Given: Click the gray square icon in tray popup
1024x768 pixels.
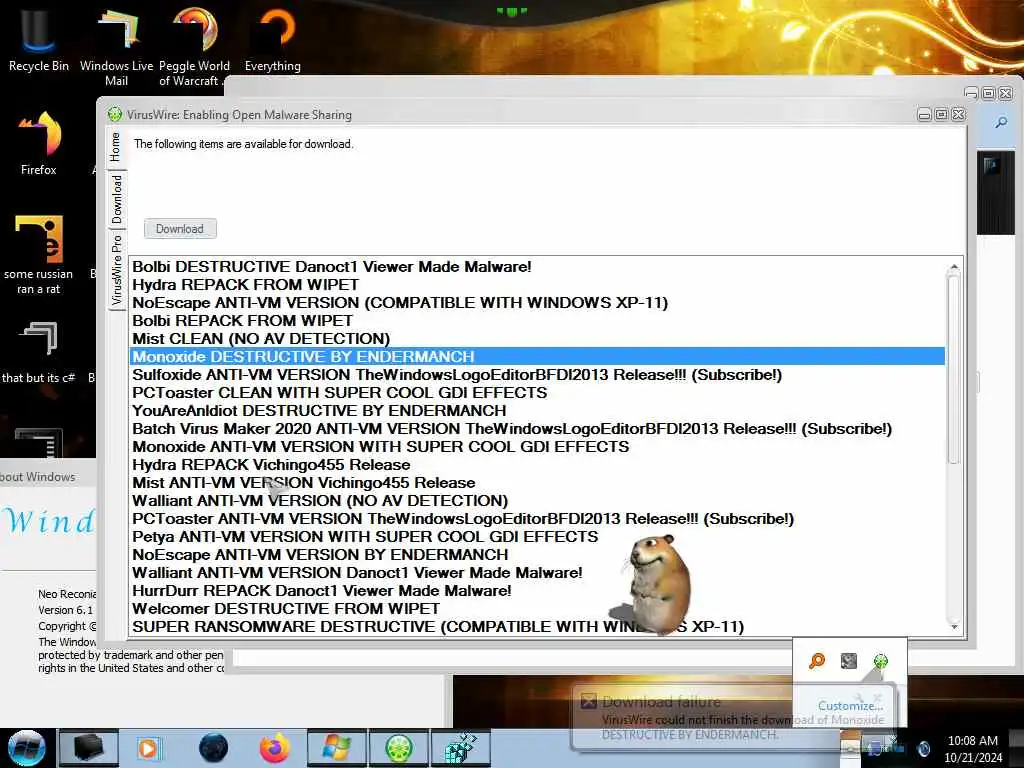Looking at the screenshot, I should coord(848,661).
